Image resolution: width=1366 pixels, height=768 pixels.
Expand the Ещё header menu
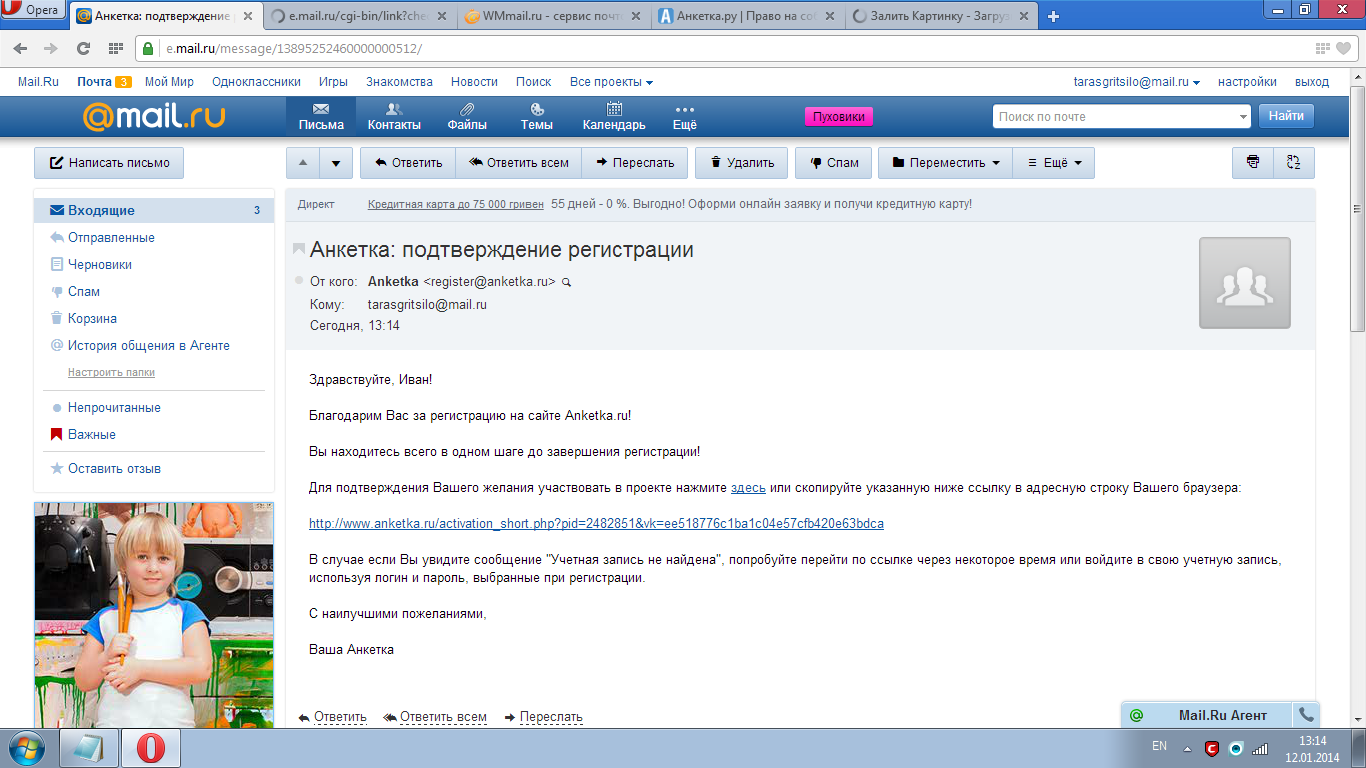[x=685, y=117]
